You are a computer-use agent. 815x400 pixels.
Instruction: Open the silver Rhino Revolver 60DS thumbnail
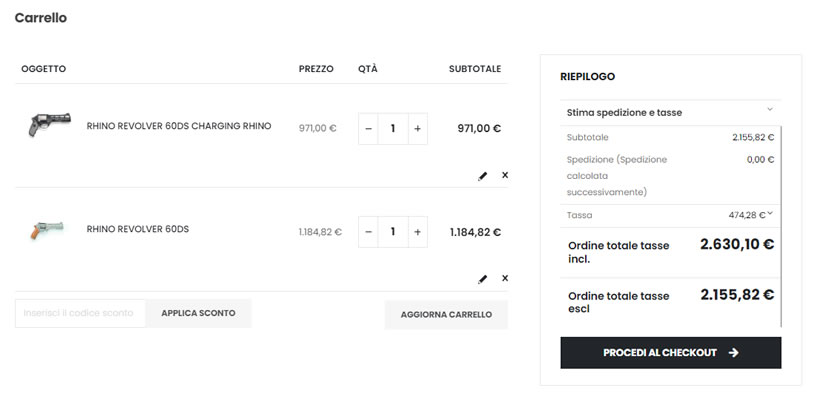click(x=47, y=230)
